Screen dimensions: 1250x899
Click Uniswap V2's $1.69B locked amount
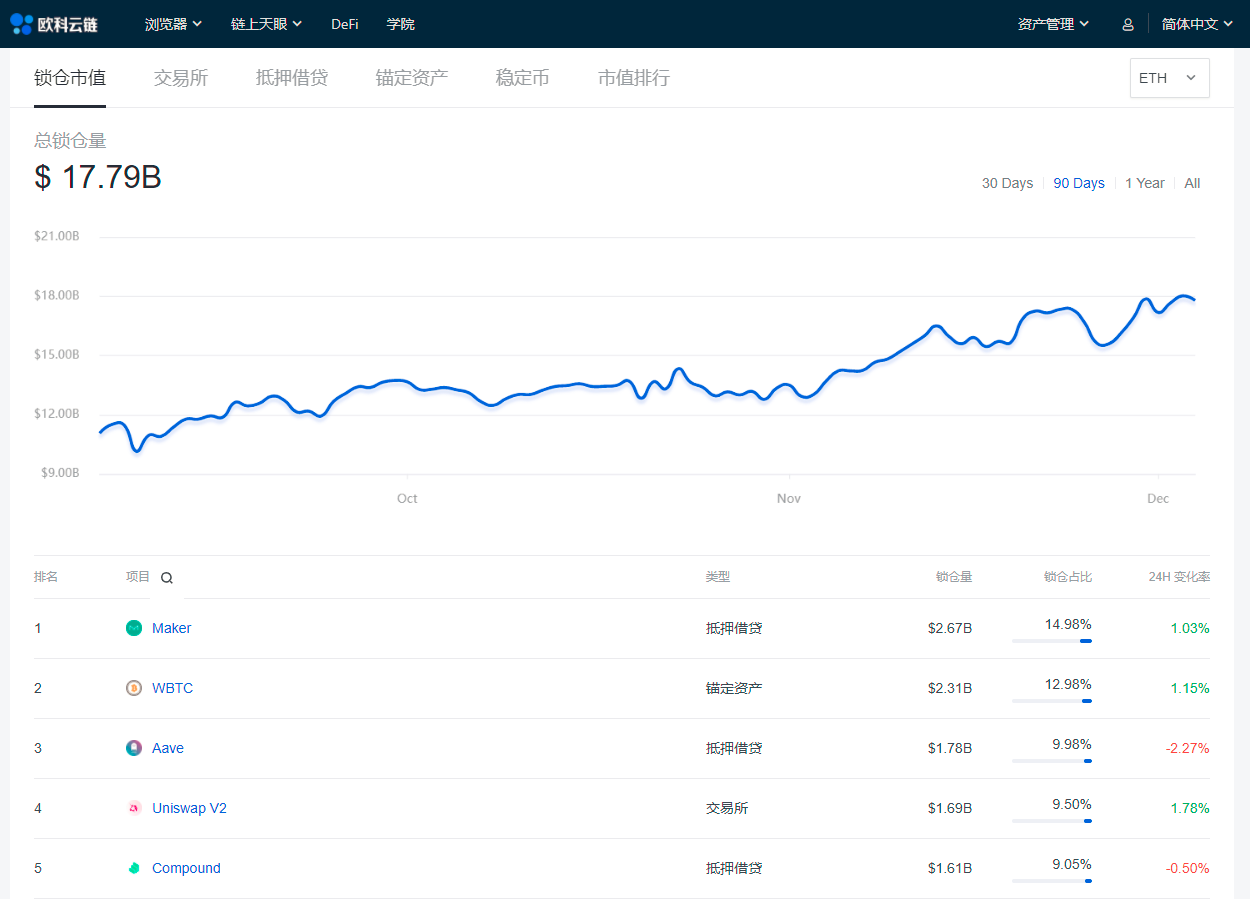(x=949, y=808)
